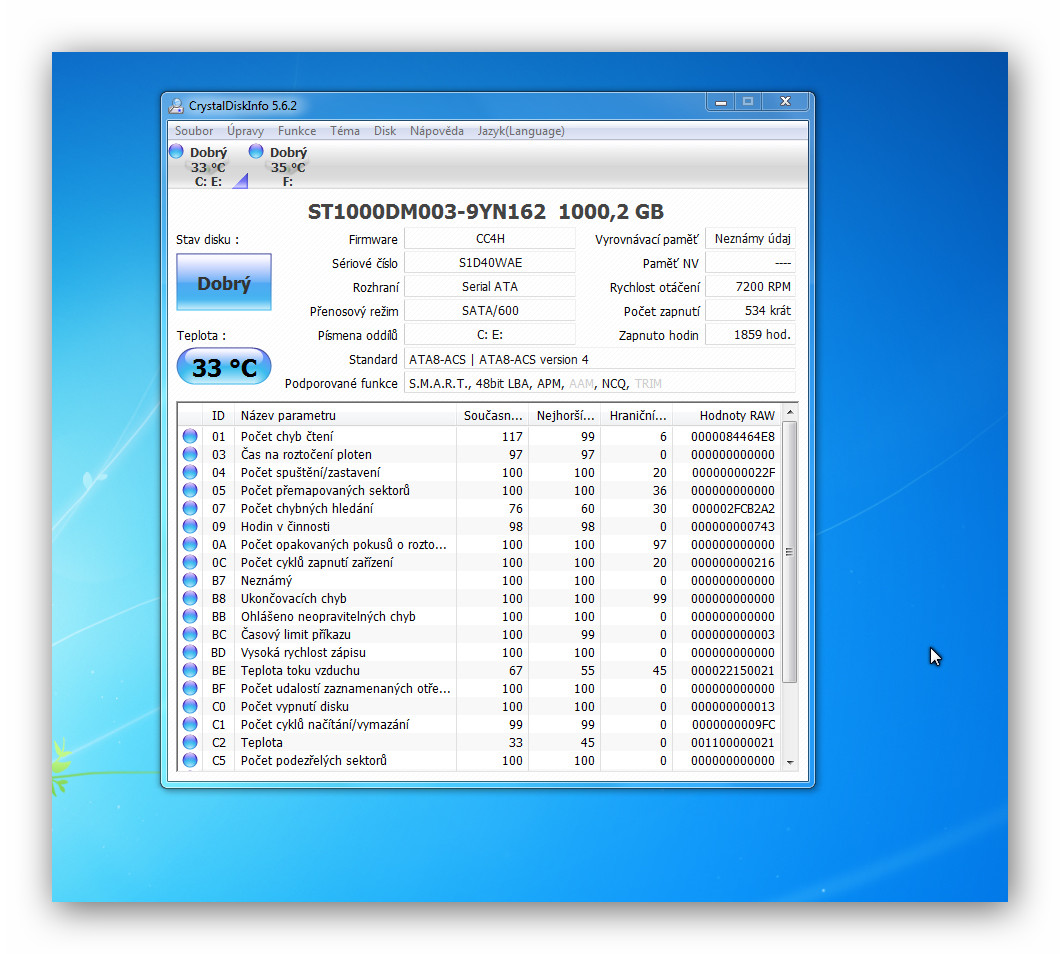Click the Přenosový režim field SATA/600
This screenshot has height=954, width=1060.
coord(490,310)
